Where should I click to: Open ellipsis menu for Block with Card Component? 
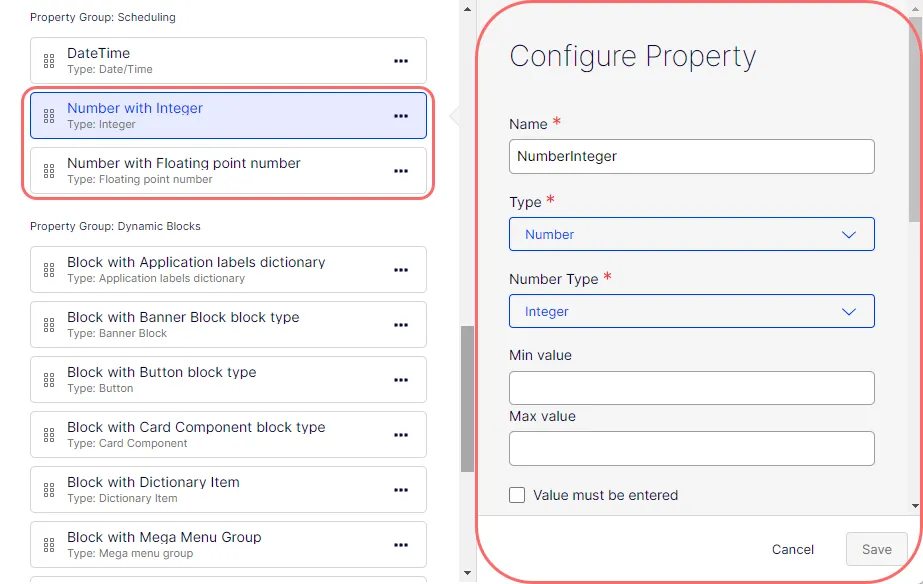[x=401, y=435]
